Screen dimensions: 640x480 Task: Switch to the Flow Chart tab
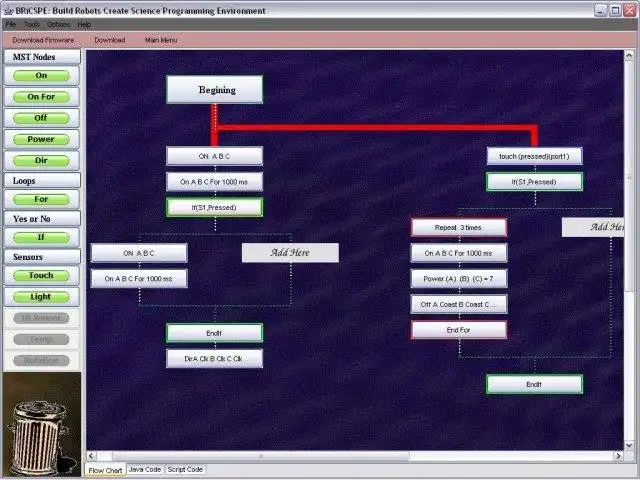coord(105,470)
